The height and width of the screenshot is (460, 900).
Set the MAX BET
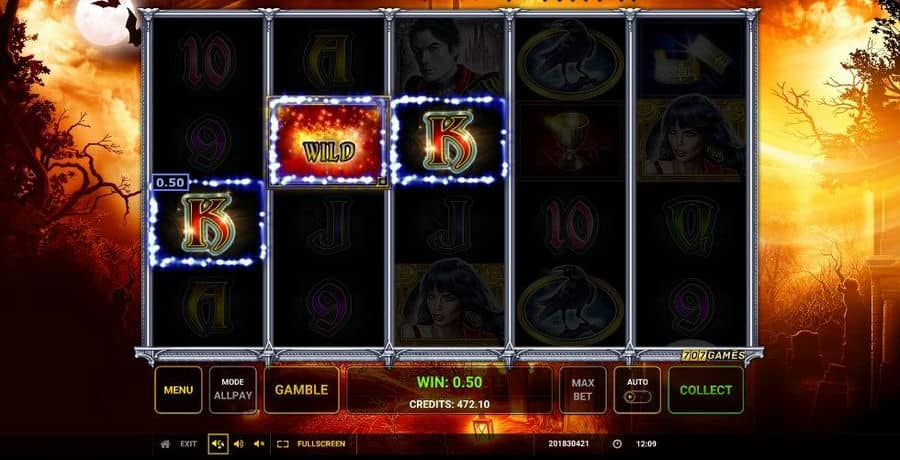pyautogui.click(x=583, y=390)
